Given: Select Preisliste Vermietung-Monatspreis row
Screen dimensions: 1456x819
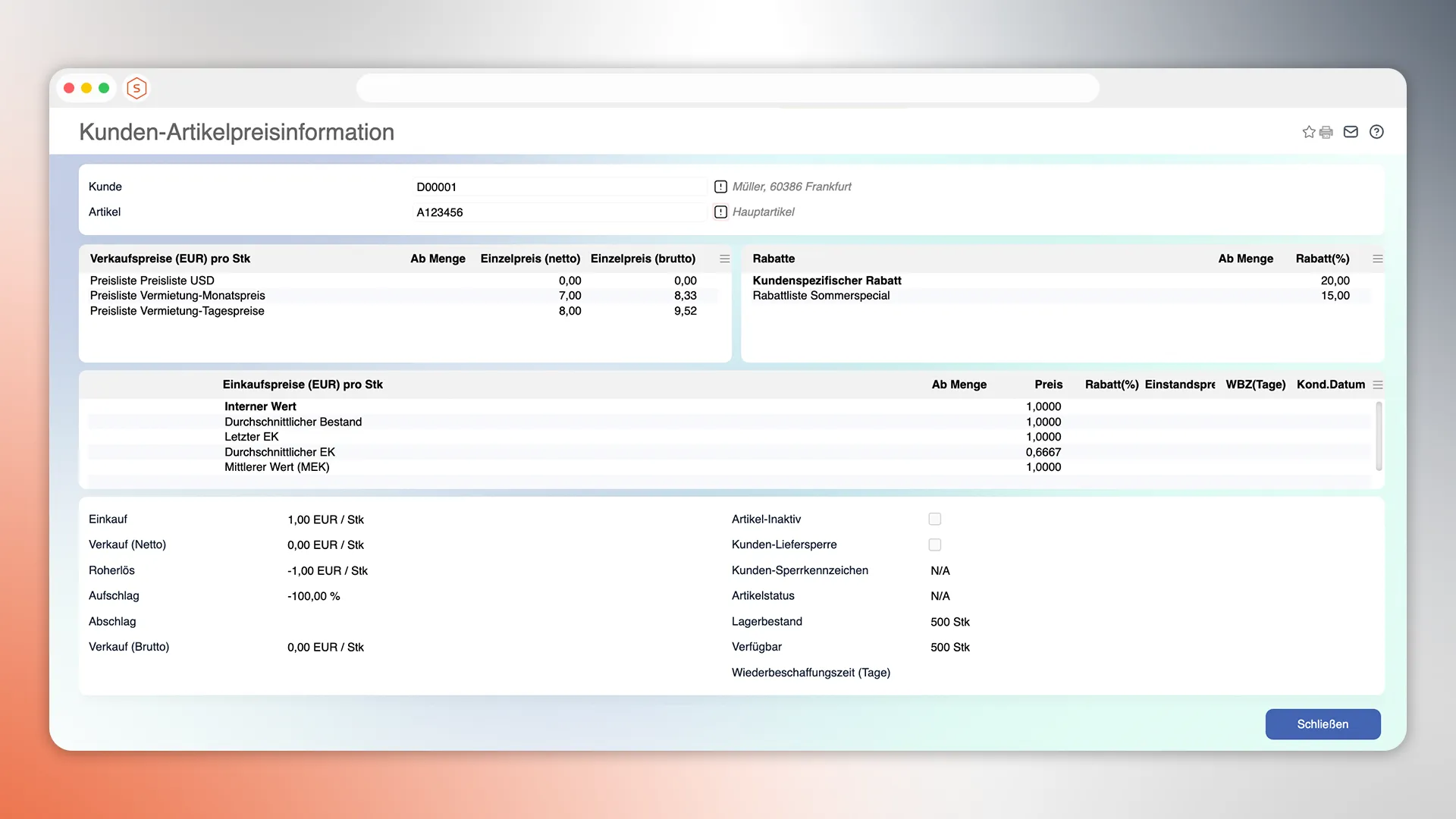Looking at the screenshot, I should [x=177, y=296].
